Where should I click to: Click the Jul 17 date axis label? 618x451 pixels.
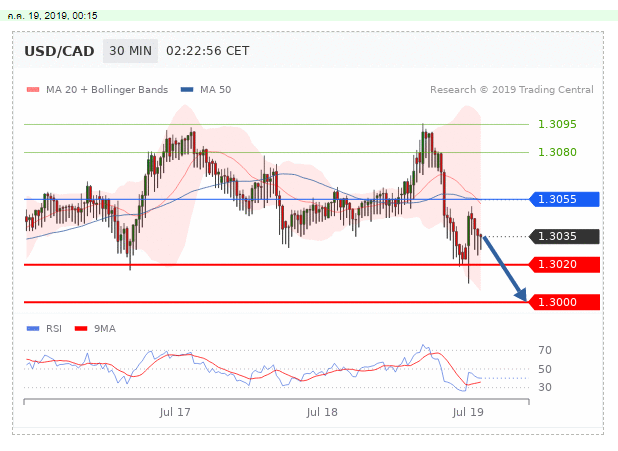(x=175, y=412)
